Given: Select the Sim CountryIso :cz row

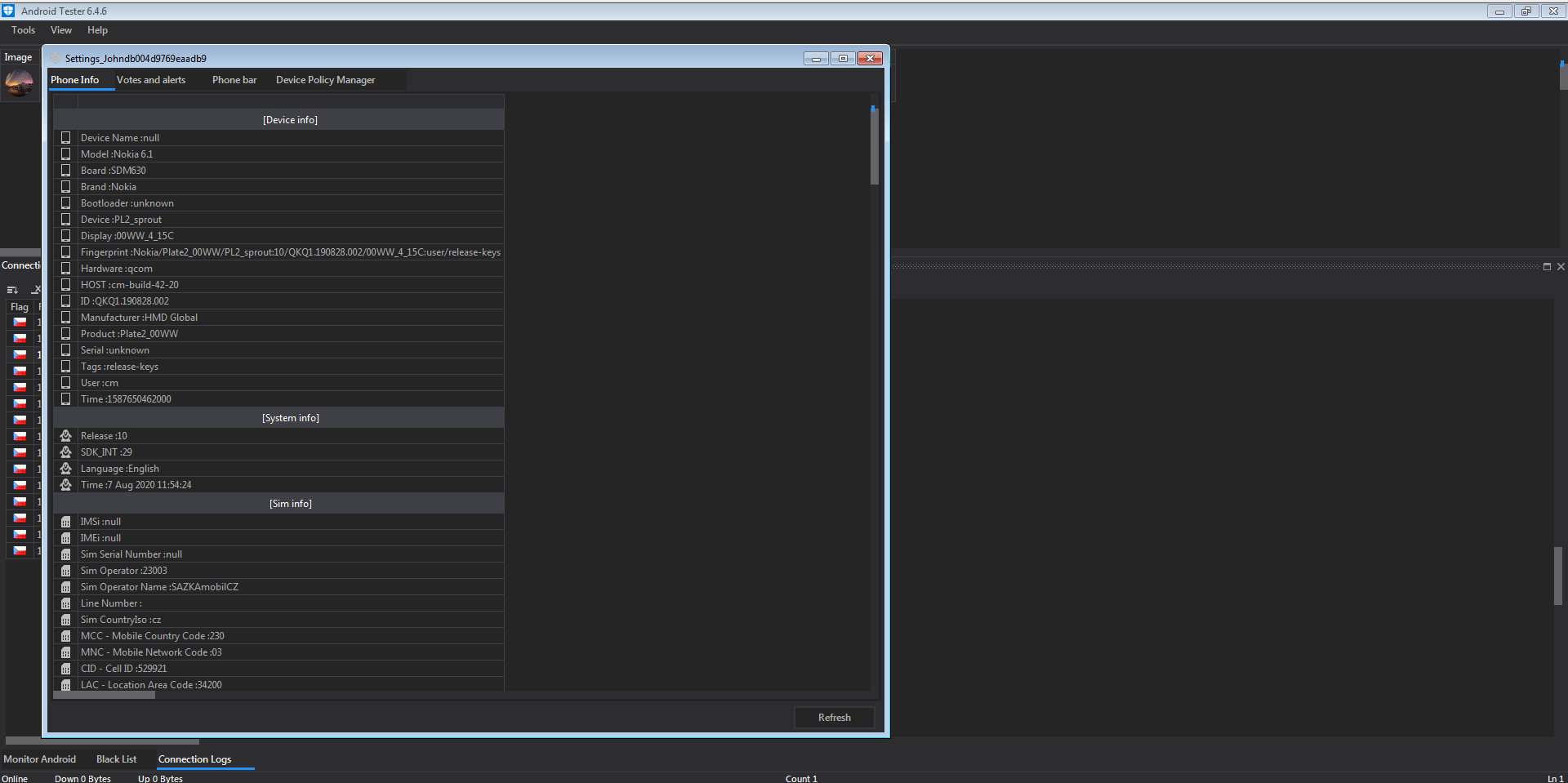Looking at the screenshot, I should (278, 620).
